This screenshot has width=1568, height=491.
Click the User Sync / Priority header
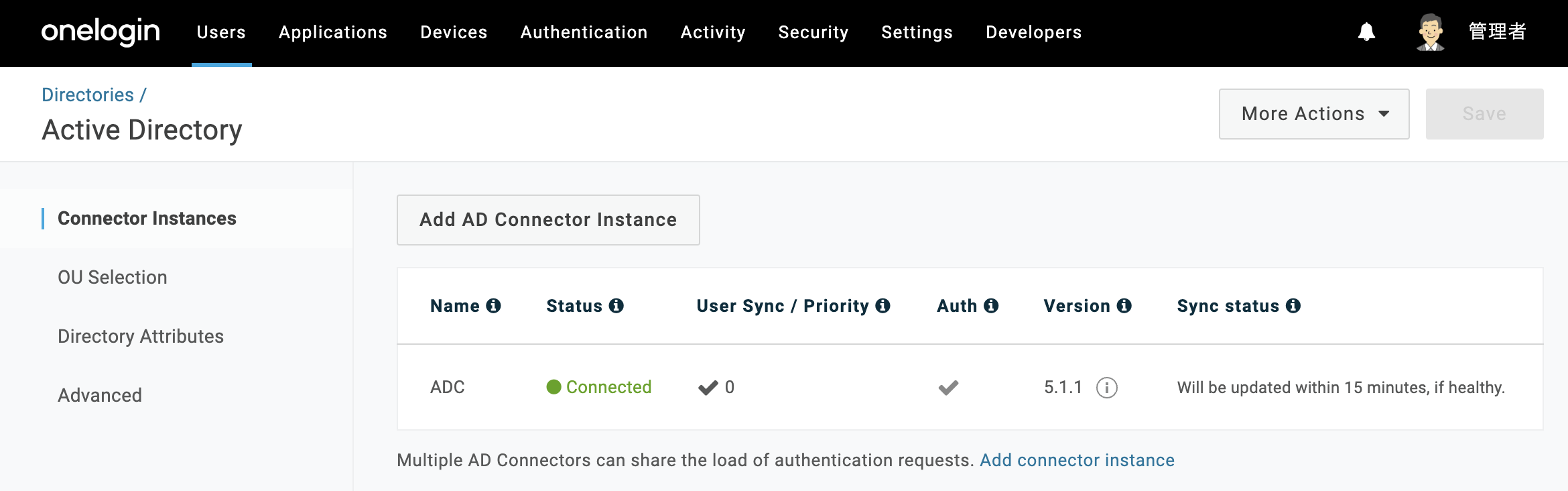pyautogui.click(x=783, y=306)
